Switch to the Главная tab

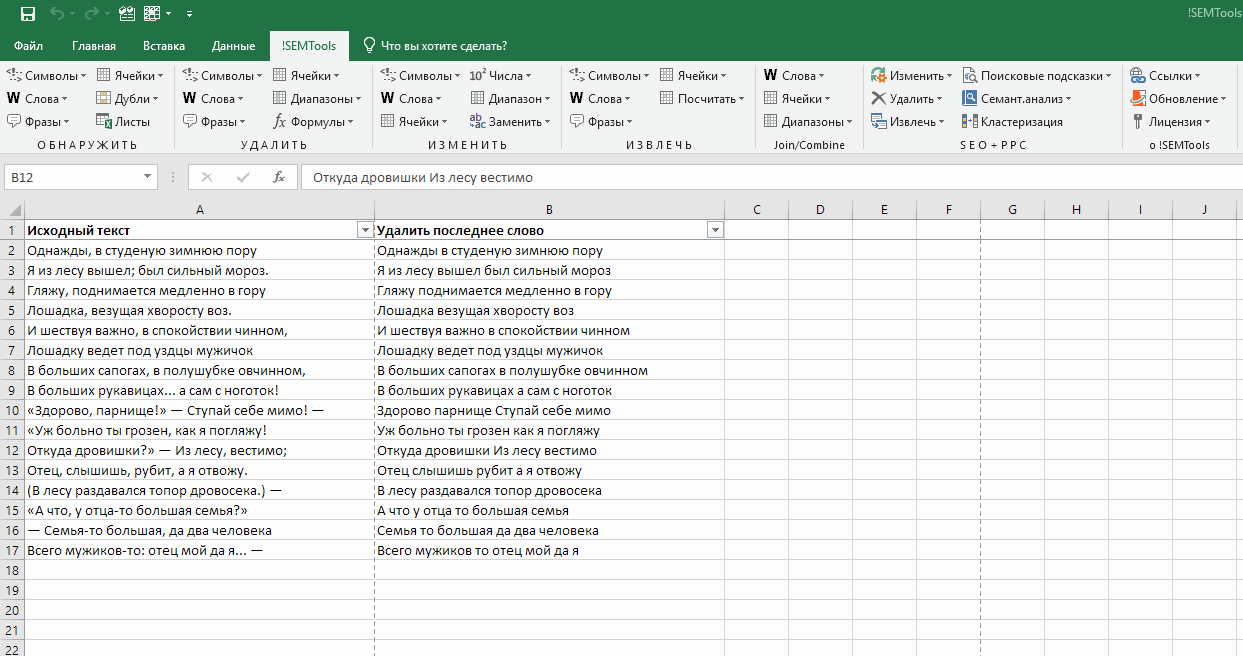click(94, 45)
